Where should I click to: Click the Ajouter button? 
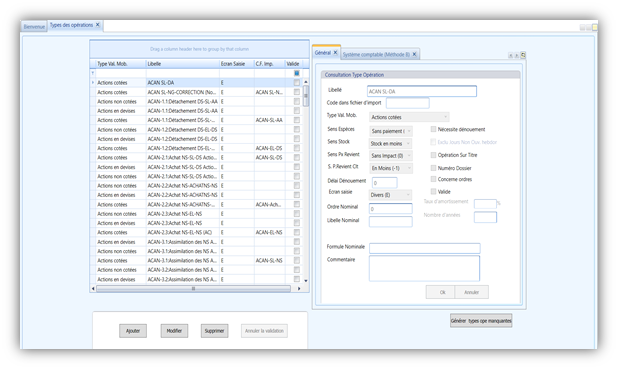[133, 331]
